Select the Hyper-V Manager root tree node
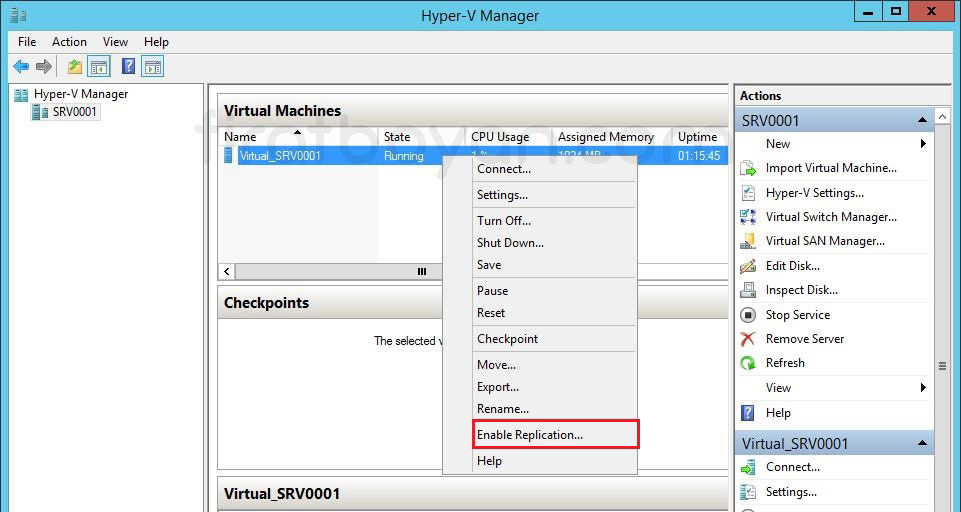The height and width of the screenshot is (512, 961). tap(81, 94)
